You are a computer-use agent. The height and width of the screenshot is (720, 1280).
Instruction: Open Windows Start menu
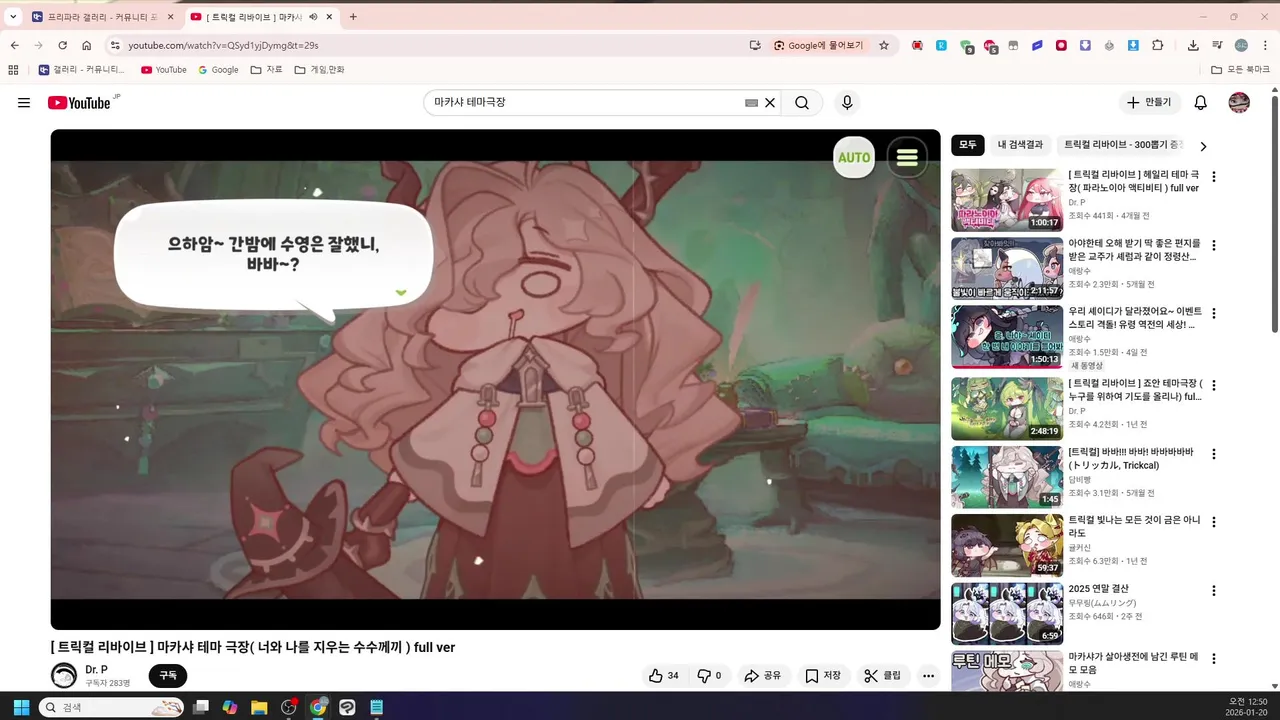21,707
